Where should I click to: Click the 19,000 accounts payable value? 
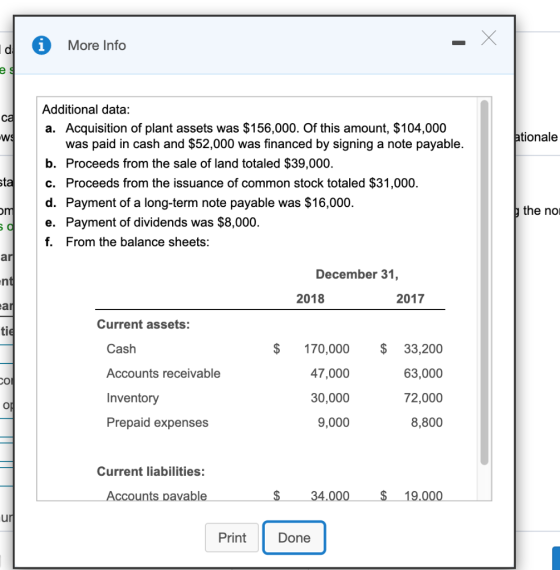coord(423,495)
